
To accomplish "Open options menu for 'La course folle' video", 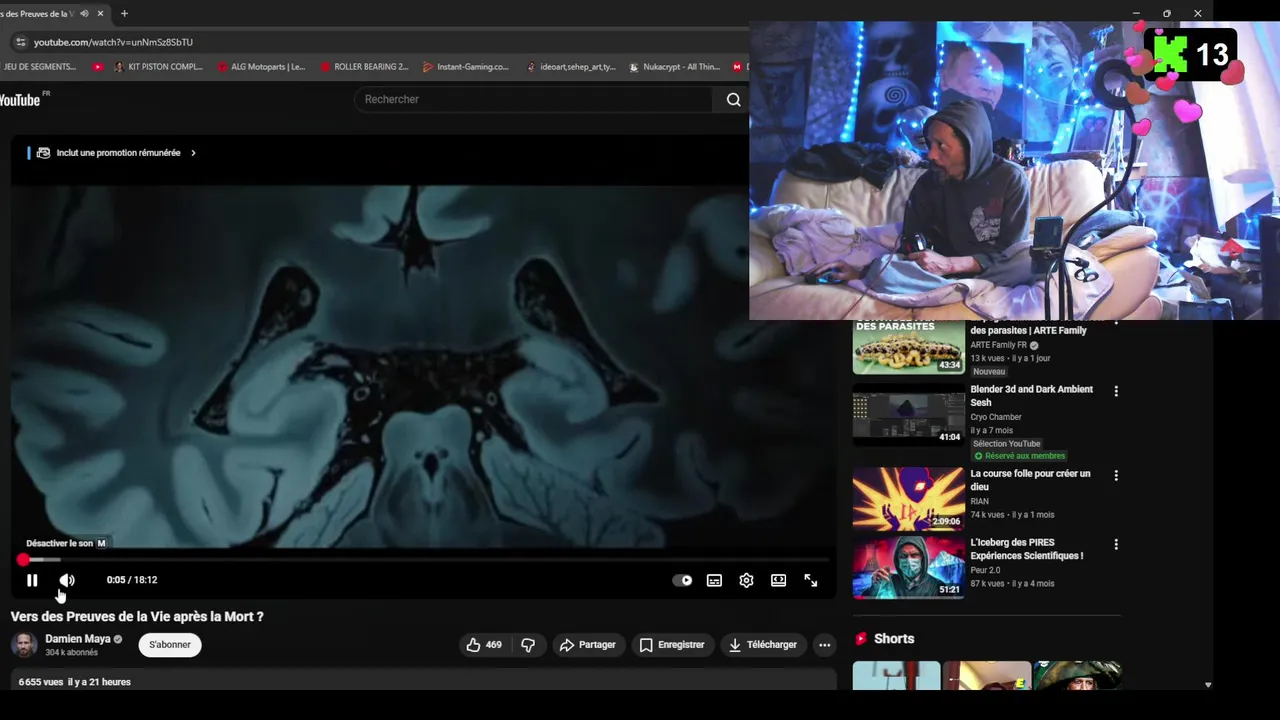I will pos(1116,475).
